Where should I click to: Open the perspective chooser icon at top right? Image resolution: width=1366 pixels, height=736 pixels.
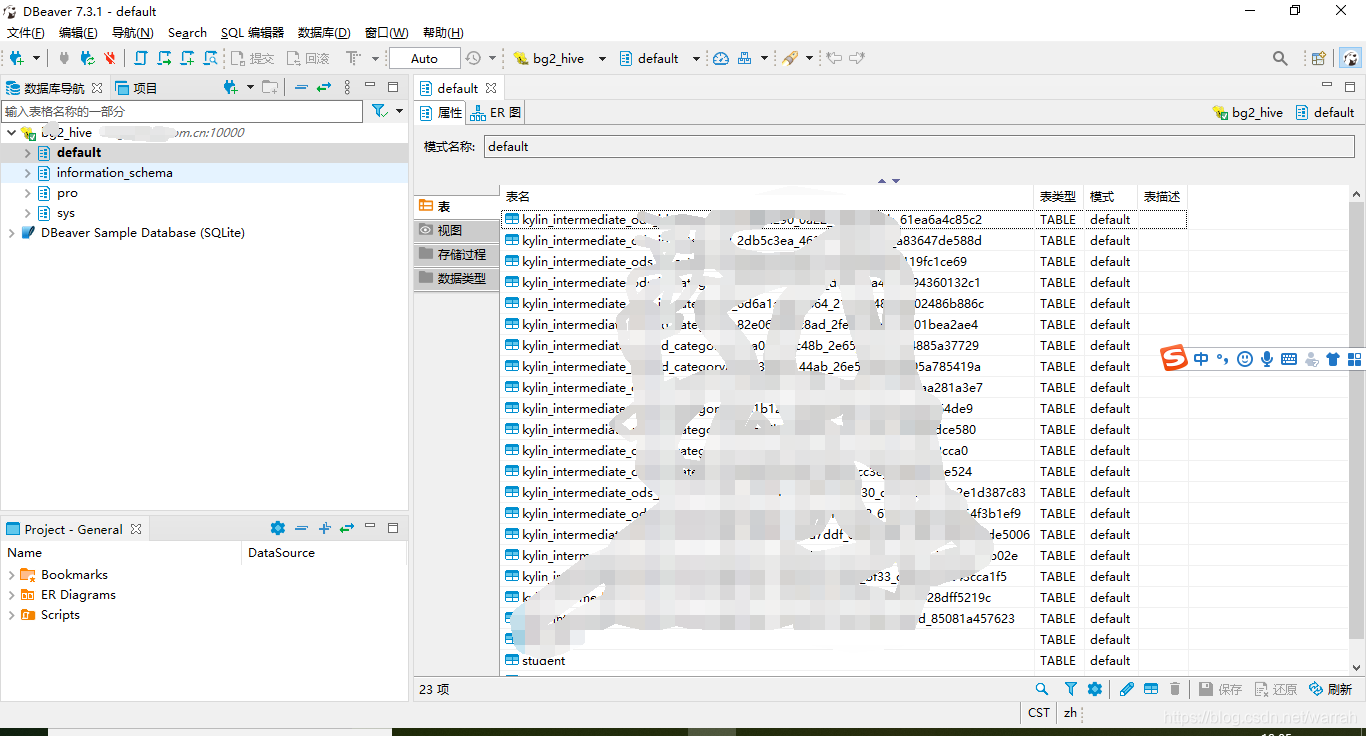1319,58
